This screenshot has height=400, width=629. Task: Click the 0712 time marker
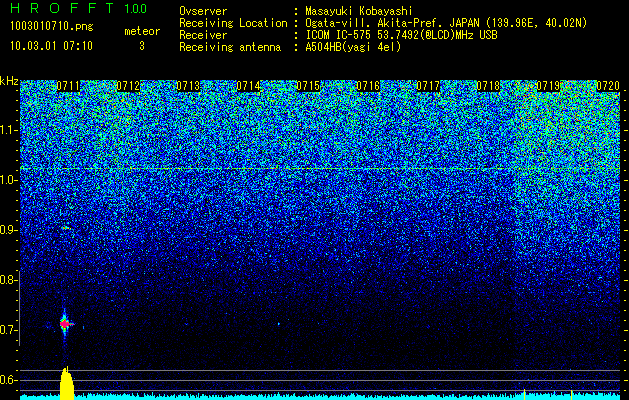click(128, 86)
